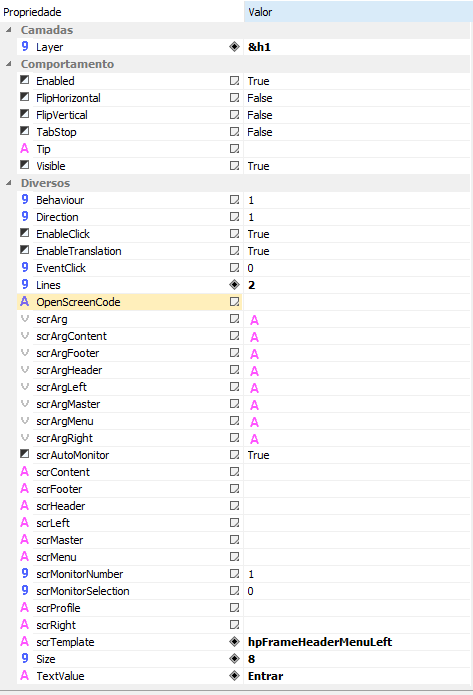Image resolution: width=473 pixels, height=695 pixels.
Task: Select the EnableTranslation property row
Action: coord(243,251)
